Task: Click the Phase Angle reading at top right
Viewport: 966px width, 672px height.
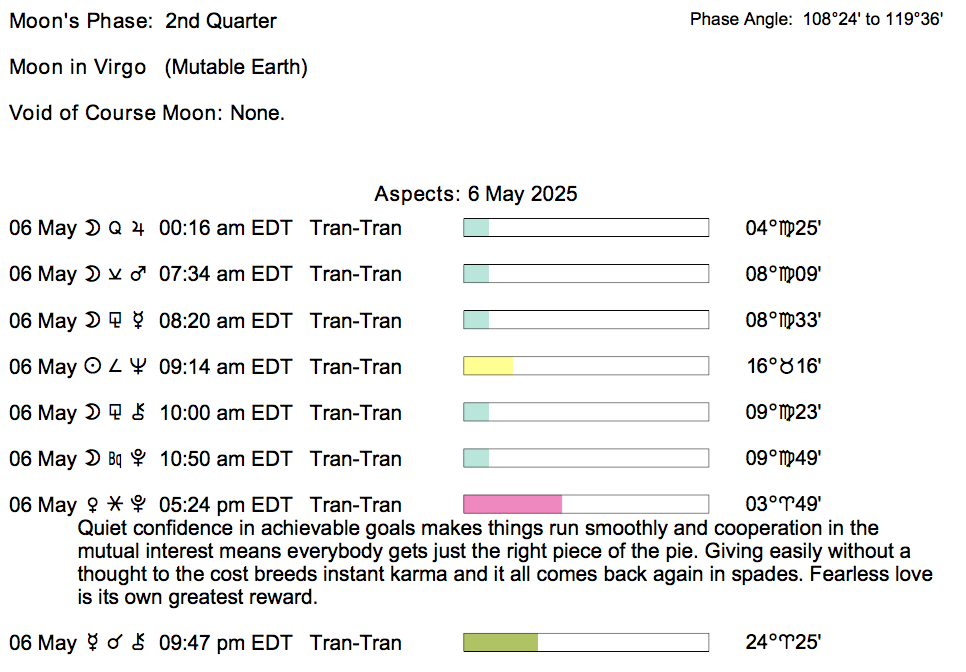Action: tap(816, 20)
